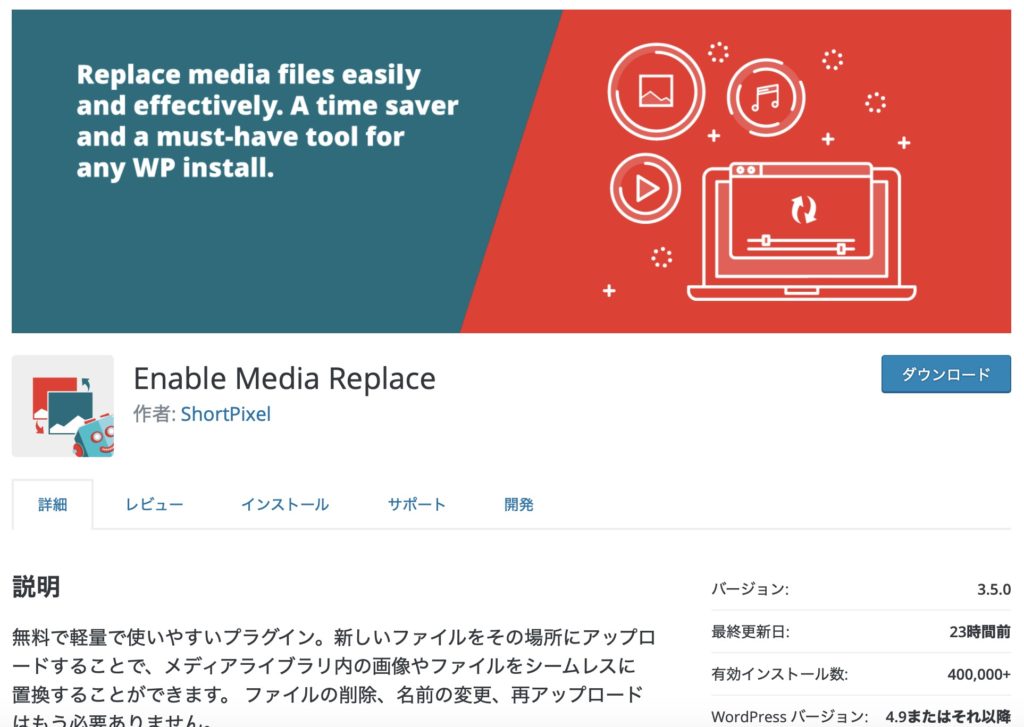
Task: Select the 詳細 tab
Action: 53,505
